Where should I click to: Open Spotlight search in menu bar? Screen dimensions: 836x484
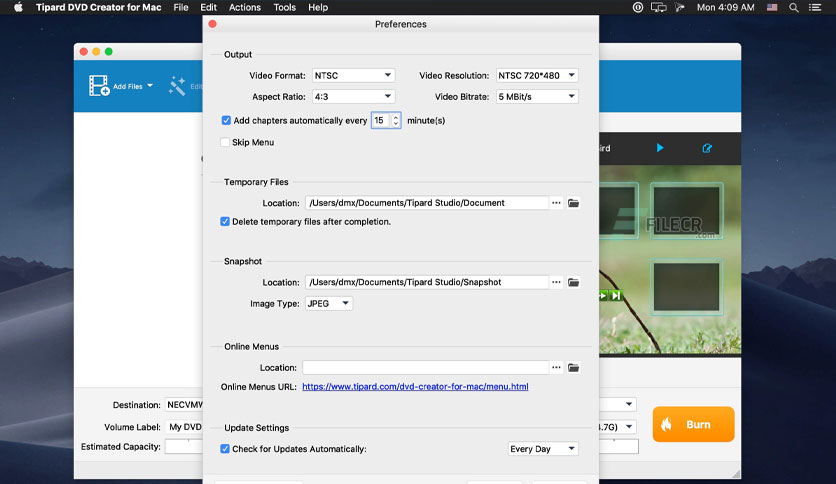tap(794, 7)
